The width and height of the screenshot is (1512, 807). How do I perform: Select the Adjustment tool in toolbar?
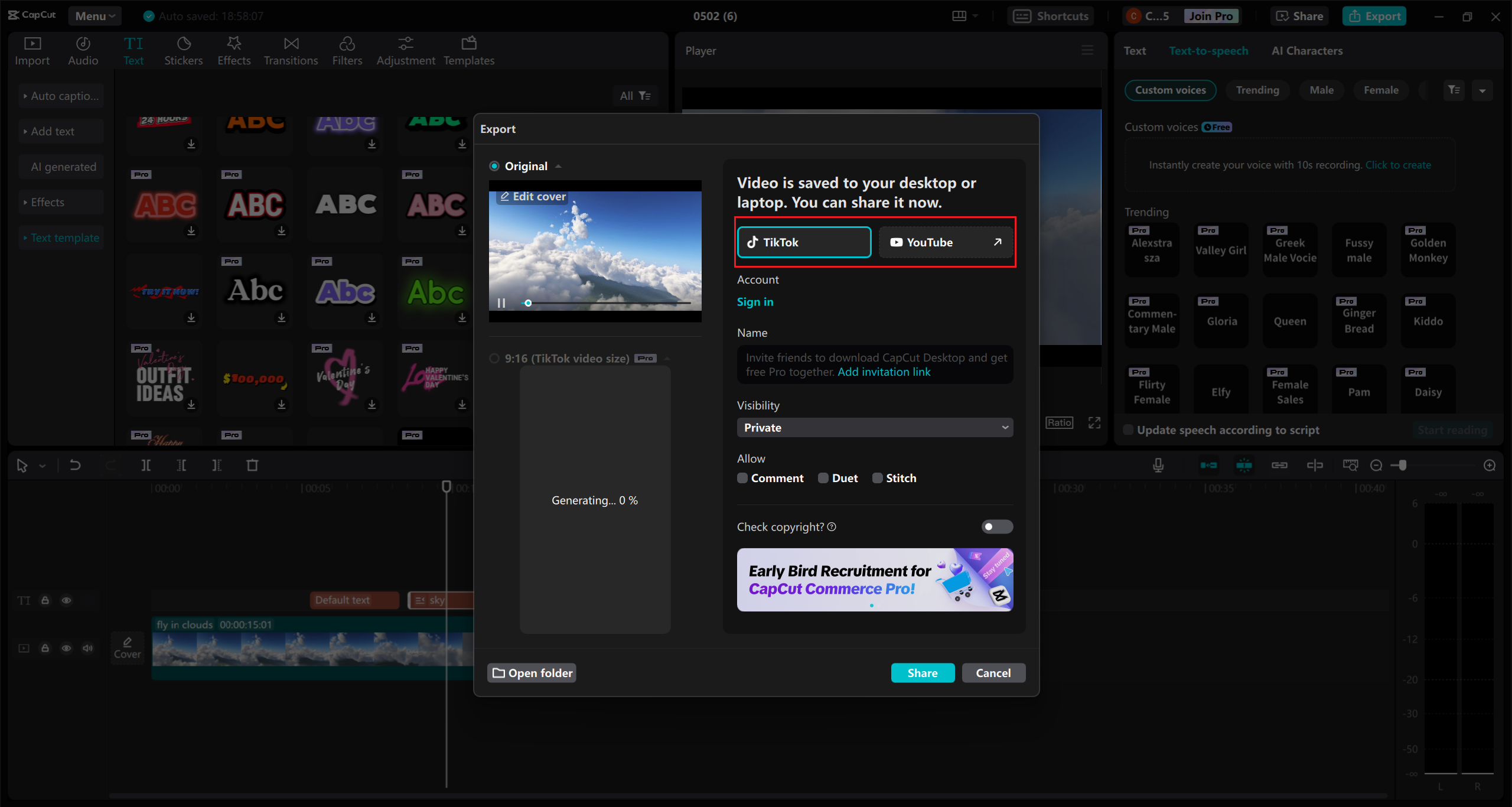[x=404, y=51]
